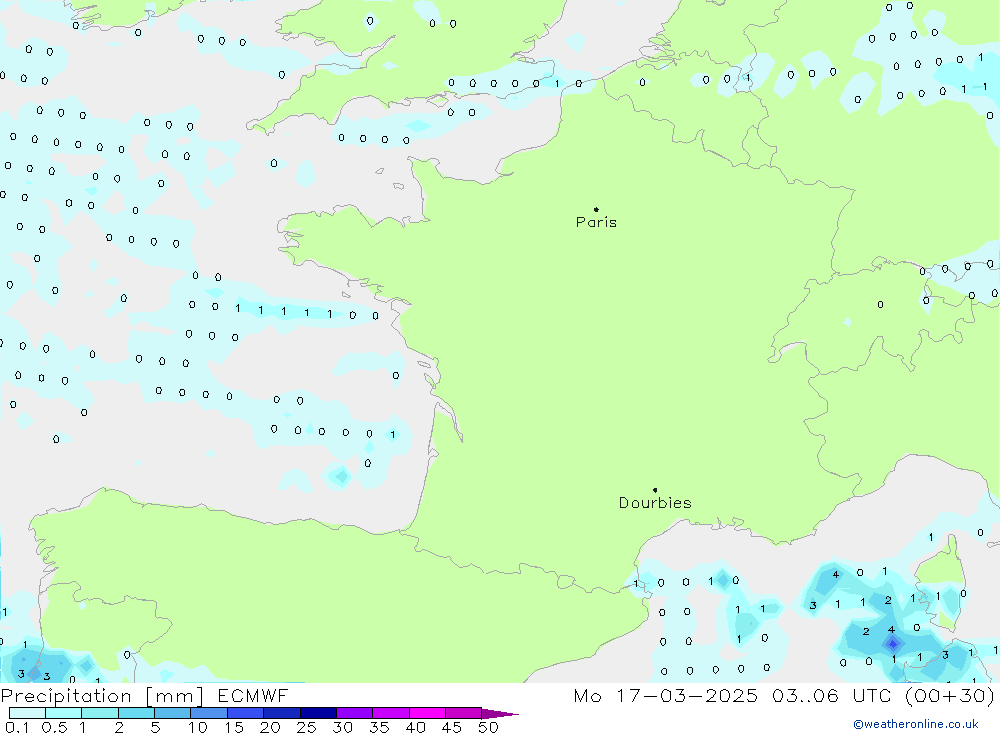Viewport: 1000px width, 733px height.
Task: Select the 40–45 mm legend color swatch
Action: click(427, 713)
